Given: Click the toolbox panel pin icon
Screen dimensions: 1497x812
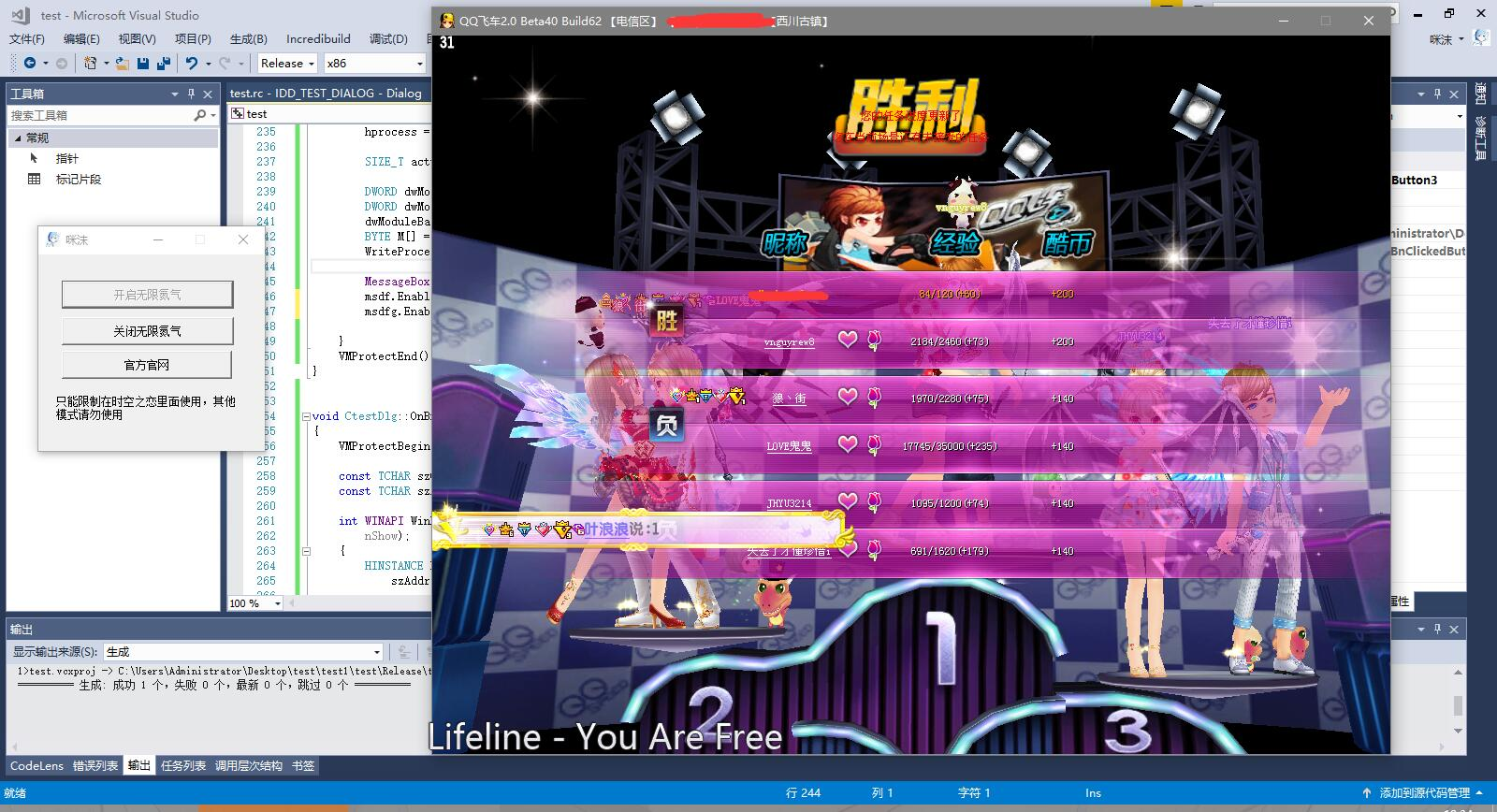Looking at the screenshot, I should tap(192, 94).
